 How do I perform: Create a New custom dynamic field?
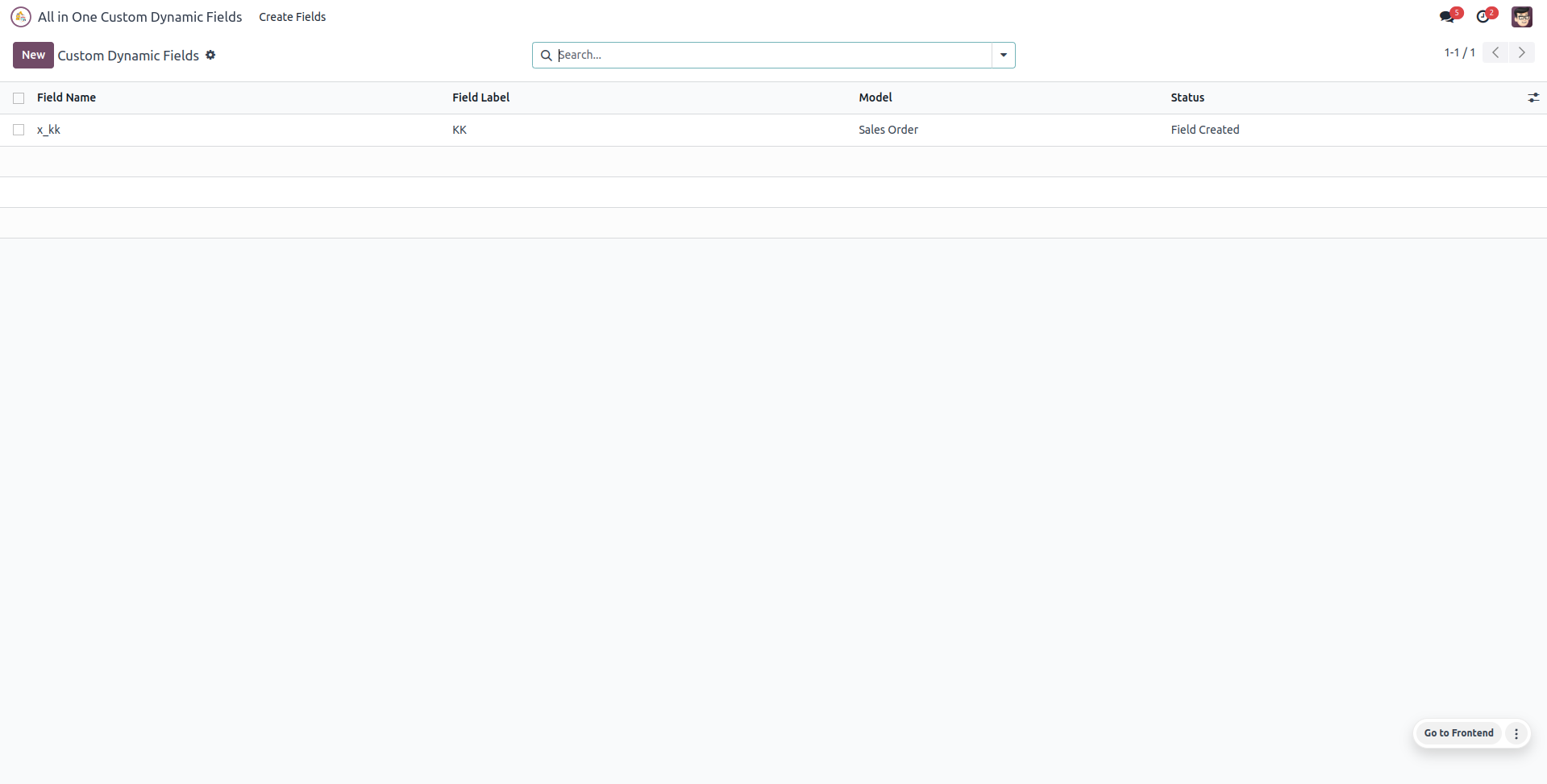coord(33,55)
